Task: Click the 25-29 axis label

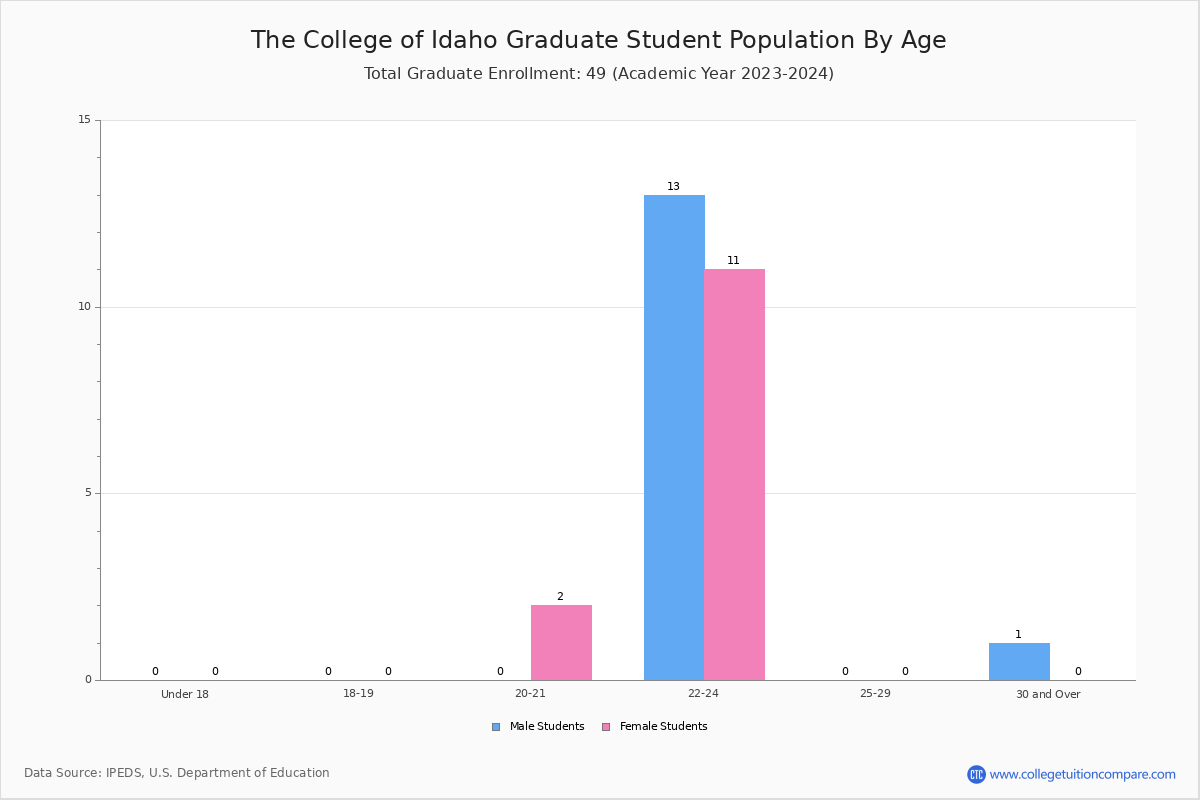Action: 875,694
